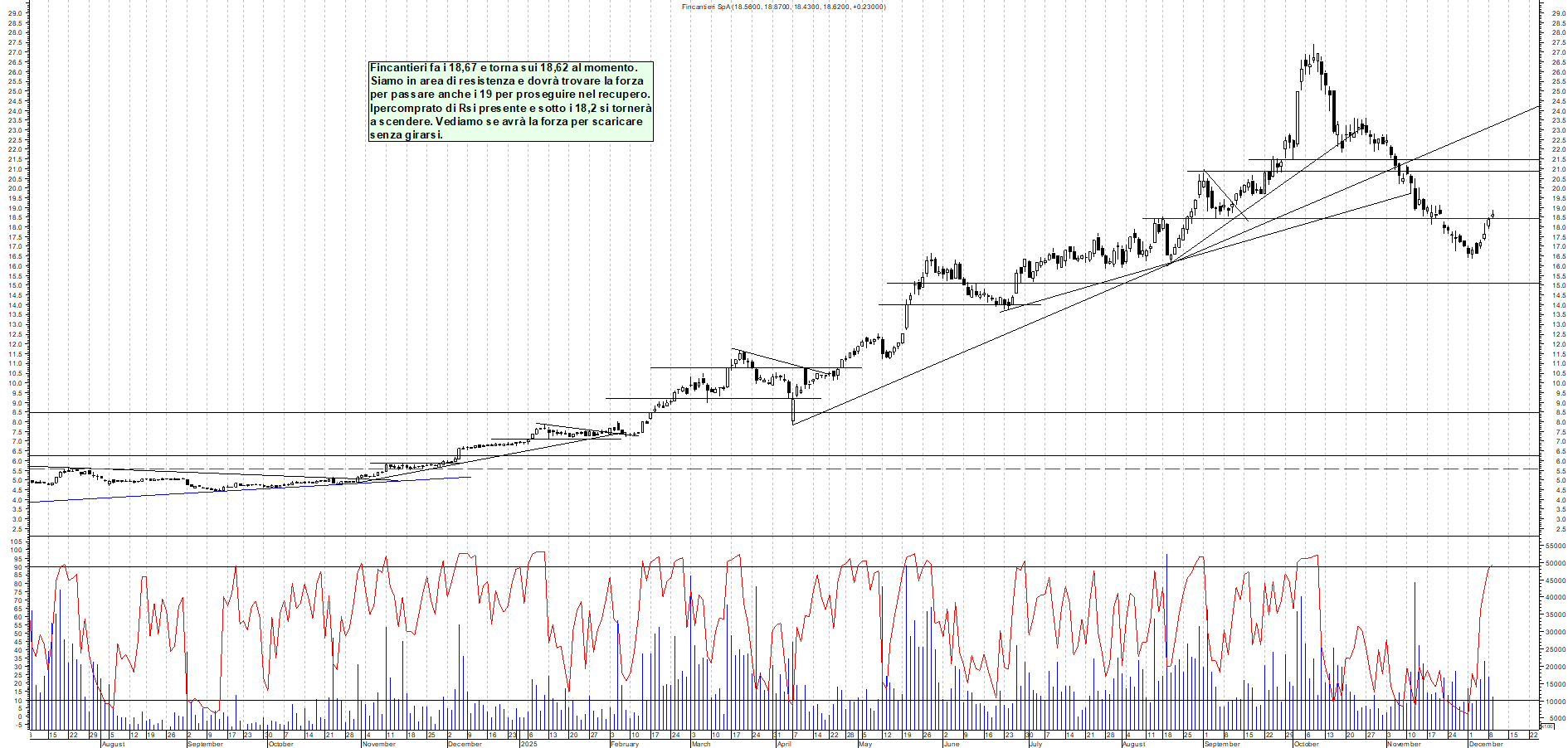
Task: Click the August label at far left
Action: pos(113,744)
